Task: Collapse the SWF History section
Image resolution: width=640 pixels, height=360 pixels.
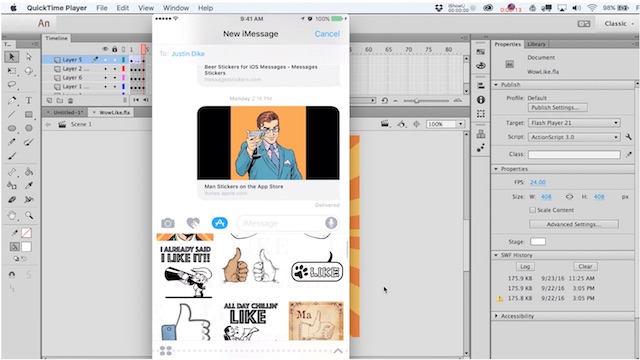Action: (497, 255)
